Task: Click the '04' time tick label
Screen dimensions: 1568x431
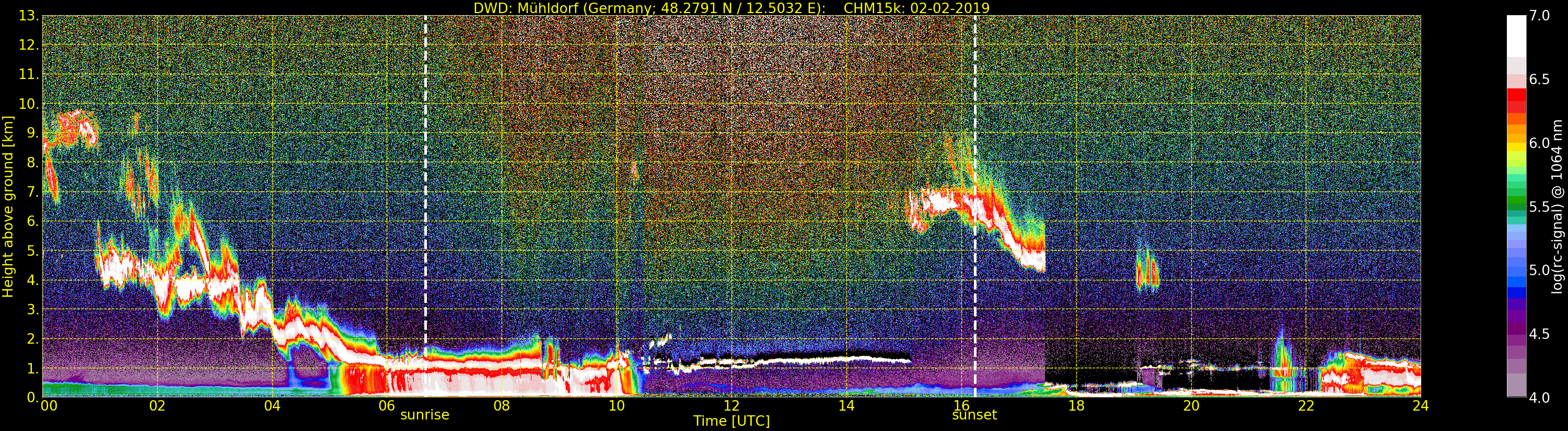Action: (272, 405)
